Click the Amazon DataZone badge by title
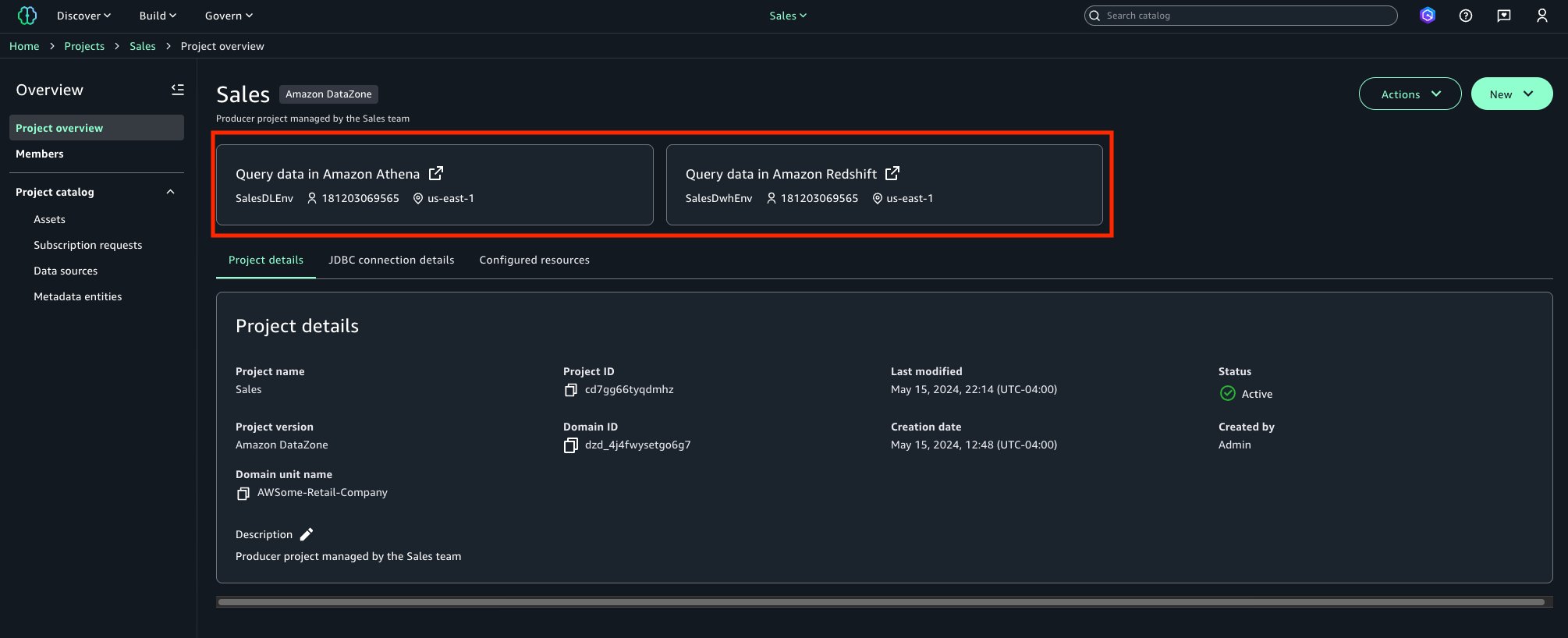This screenshot has width=1568, height=638. click(x=328, y=94)
